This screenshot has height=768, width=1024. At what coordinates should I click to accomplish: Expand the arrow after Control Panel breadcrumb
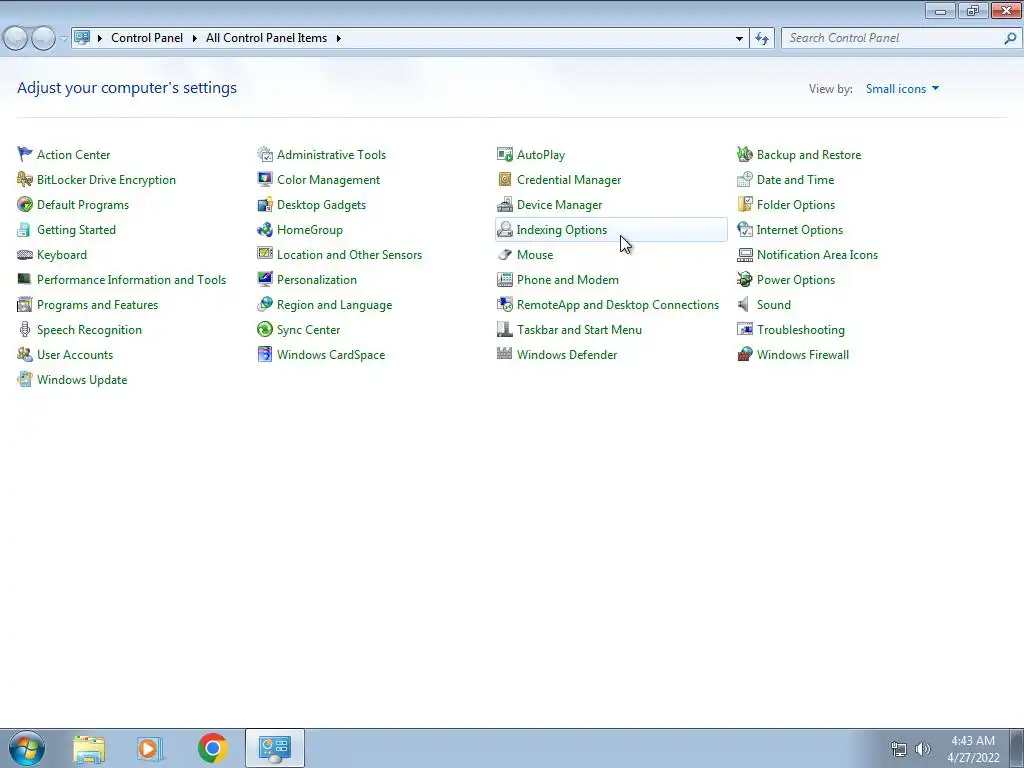point(195,39)
